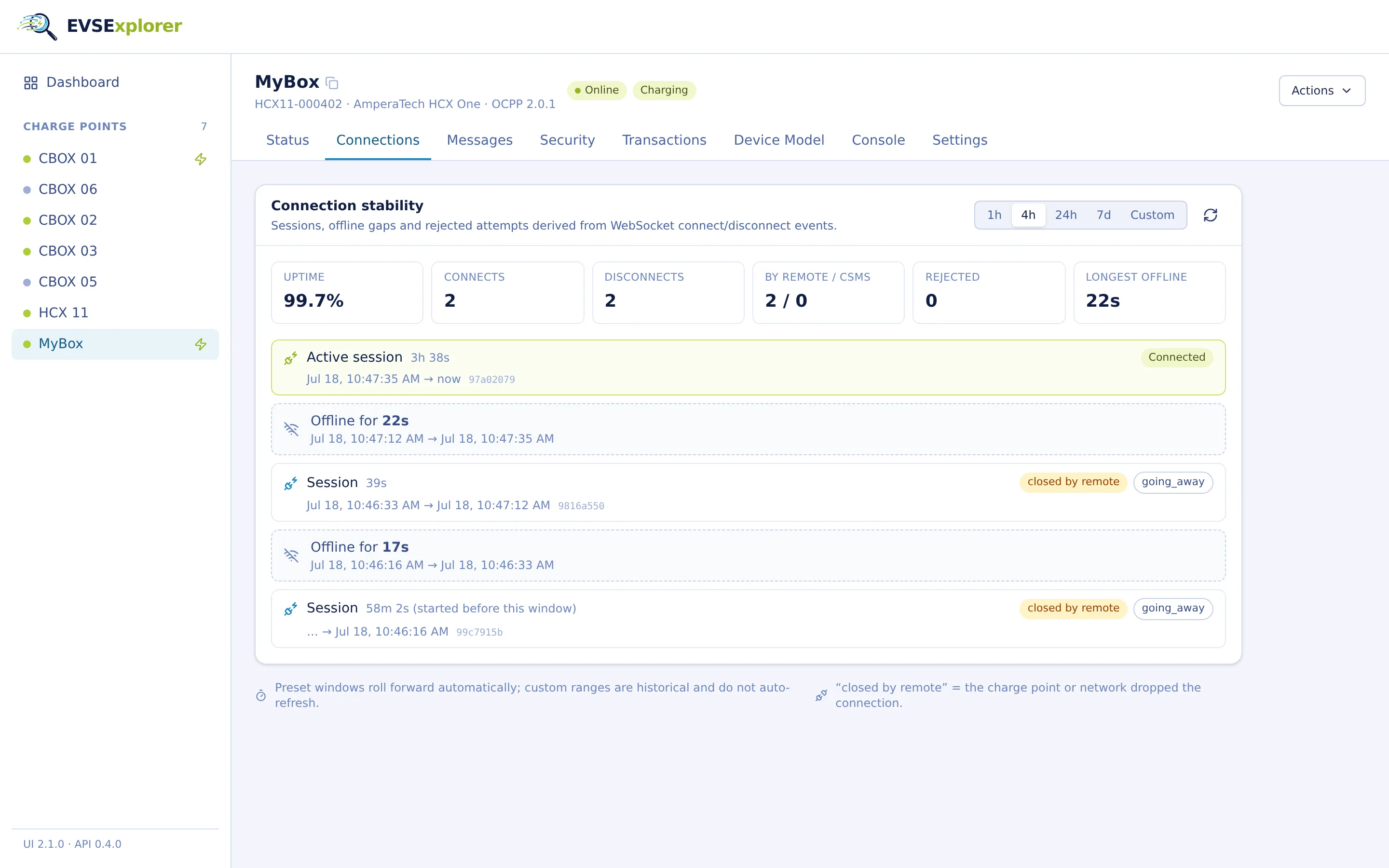Click the plug icon of the 39s Session
This screenshot has width=1389, height=868.
pos(291,483)
